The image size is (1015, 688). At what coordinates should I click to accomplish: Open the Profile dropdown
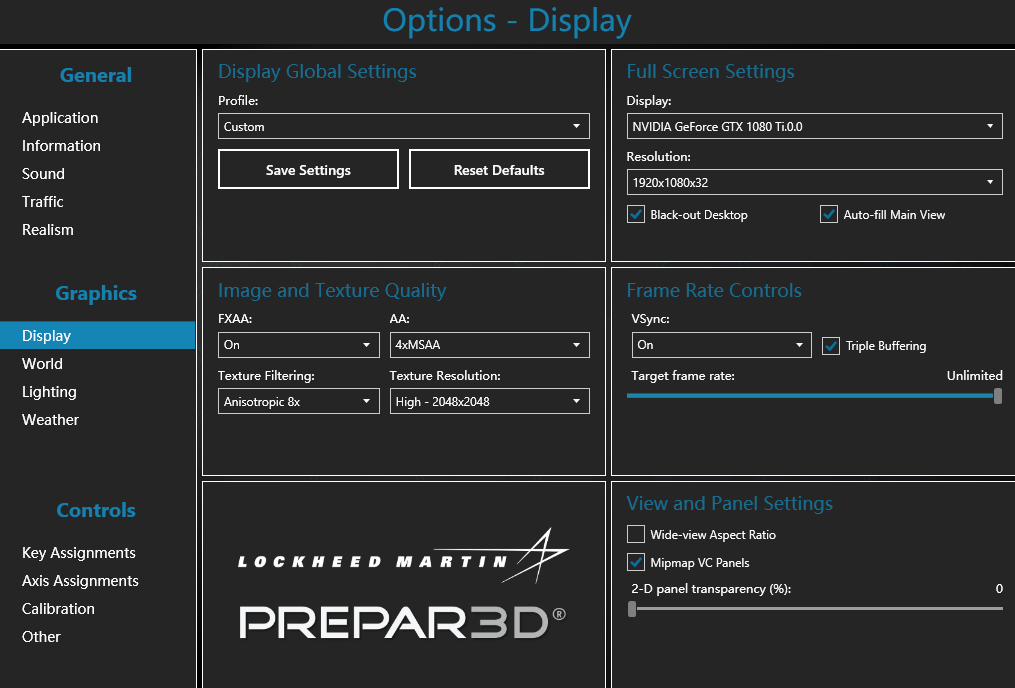tap(403, 127)
